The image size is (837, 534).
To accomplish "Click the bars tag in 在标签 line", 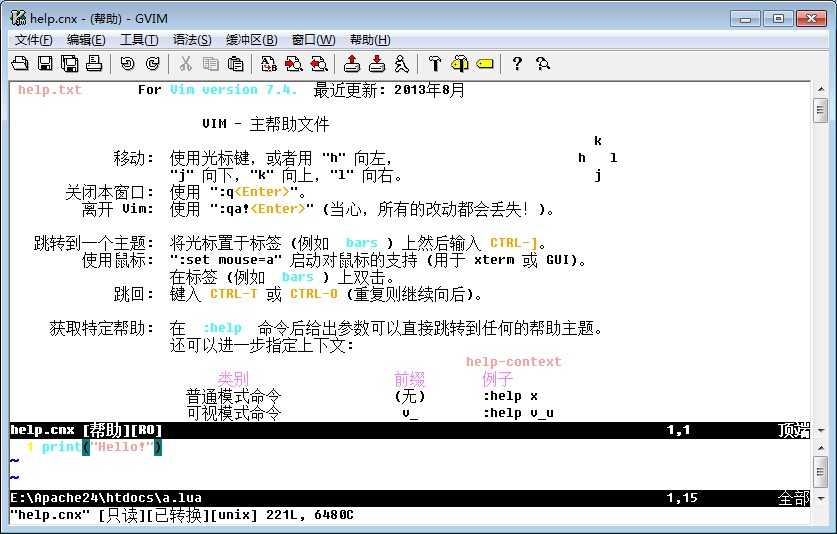I will (297, 277).
